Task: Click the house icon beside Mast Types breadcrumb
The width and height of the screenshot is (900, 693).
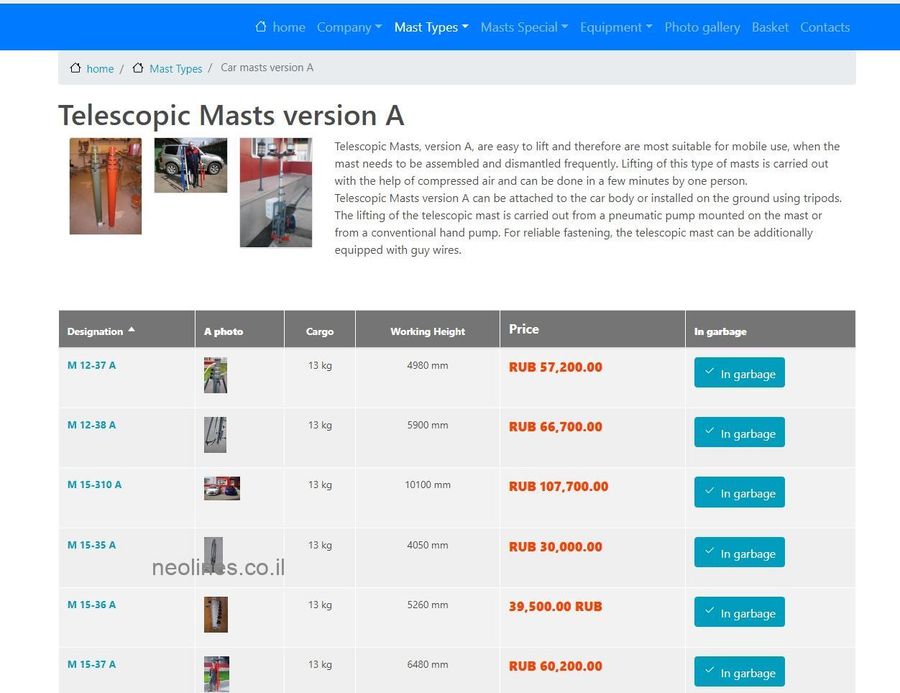Action: tap(138, 68)
